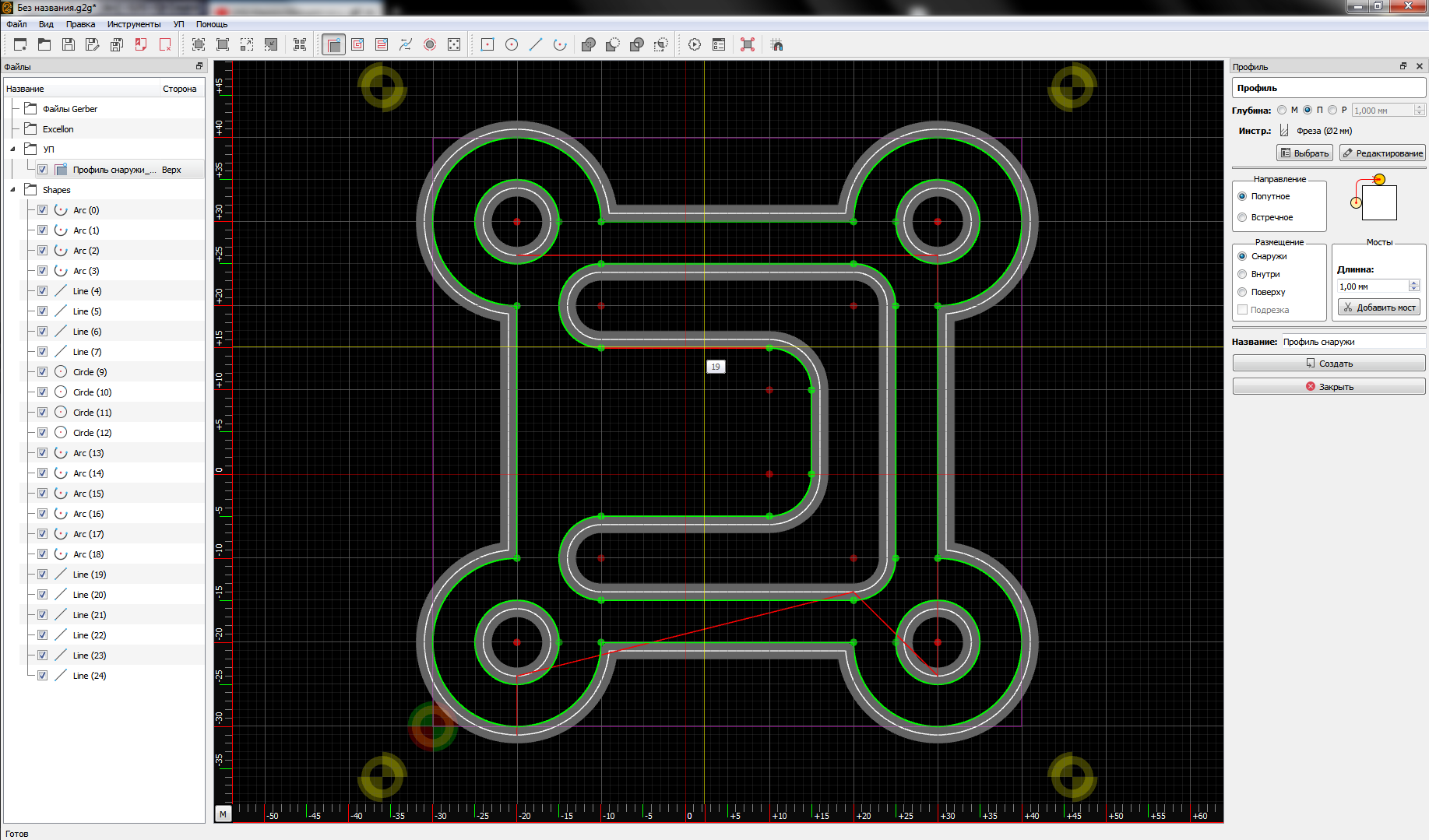This screenshot has width=1429, height=840.
Task: Collapse the УП tree node
Action: (x=12, y=149)
